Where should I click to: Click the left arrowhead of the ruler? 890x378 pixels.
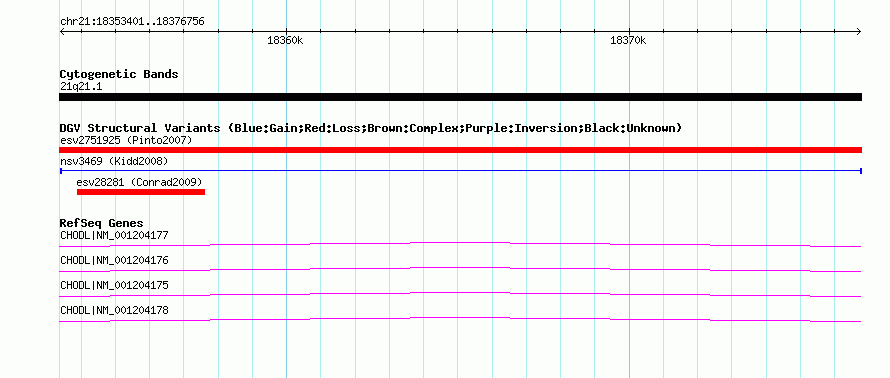[62, 32]
